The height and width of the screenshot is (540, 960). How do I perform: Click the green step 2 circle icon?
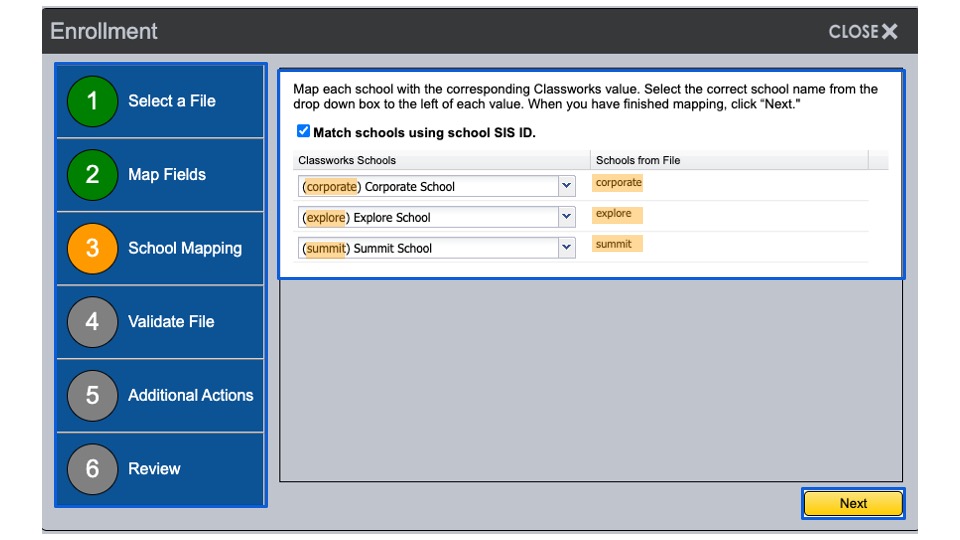click(92, 174)
